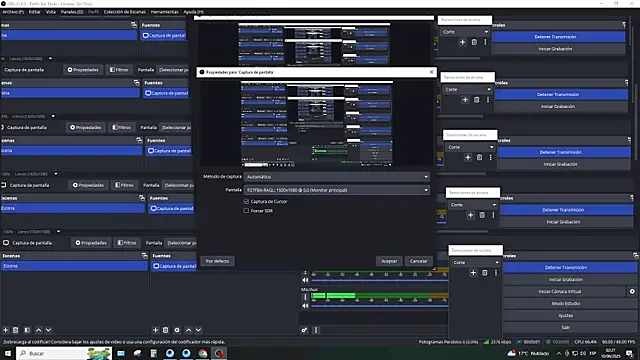Add a new scene from the Escenas toolbar
This screenshot has width=640, height=360.
(x=6, y=330)
